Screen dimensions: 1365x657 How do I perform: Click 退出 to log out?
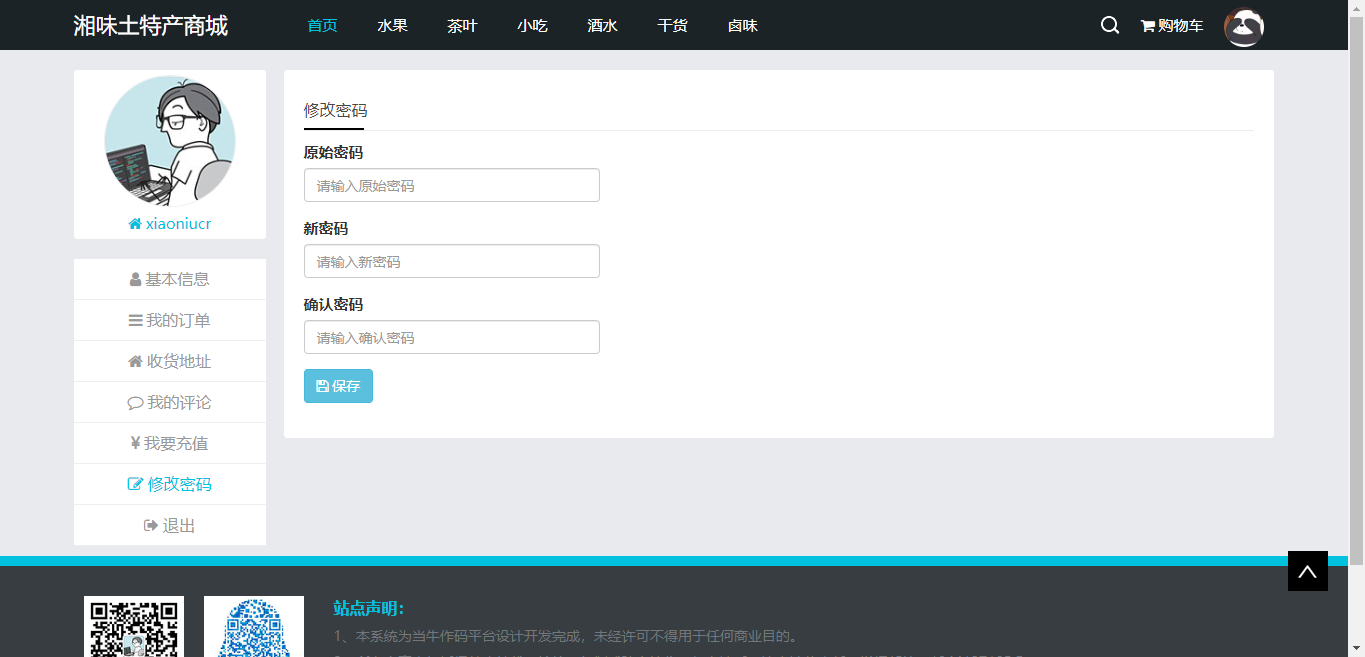170,525
